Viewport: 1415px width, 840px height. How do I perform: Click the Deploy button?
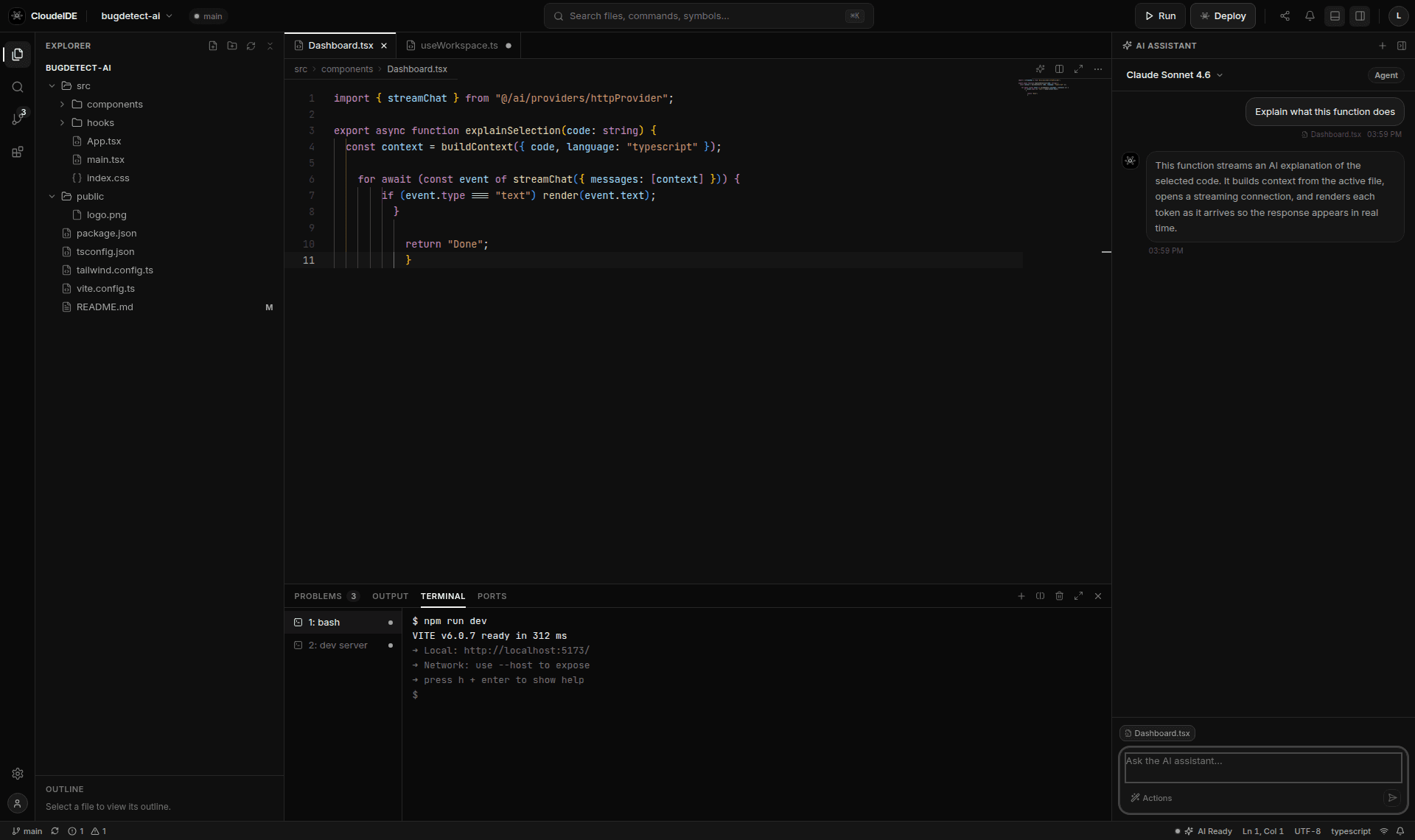[x=1223, y=15]
